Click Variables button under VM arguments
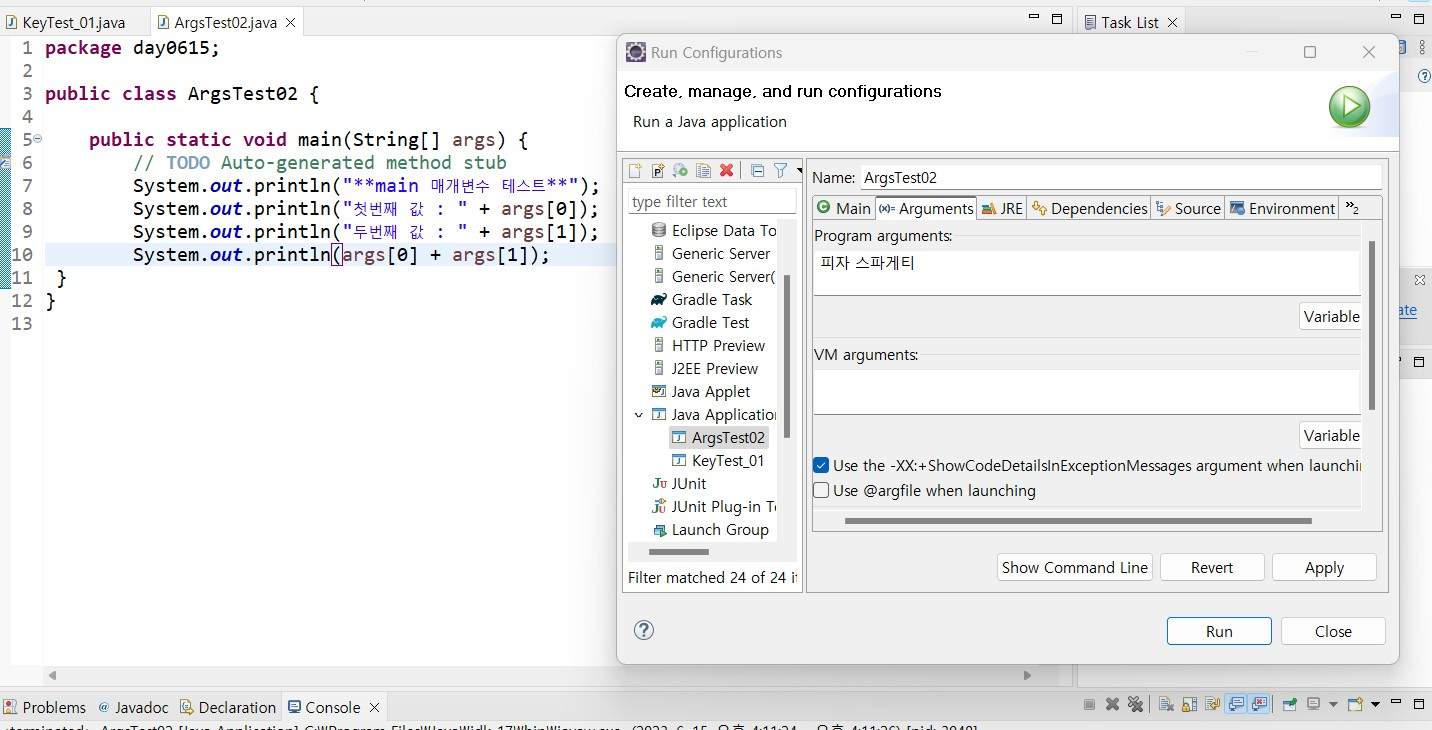 coord(1330,435)
